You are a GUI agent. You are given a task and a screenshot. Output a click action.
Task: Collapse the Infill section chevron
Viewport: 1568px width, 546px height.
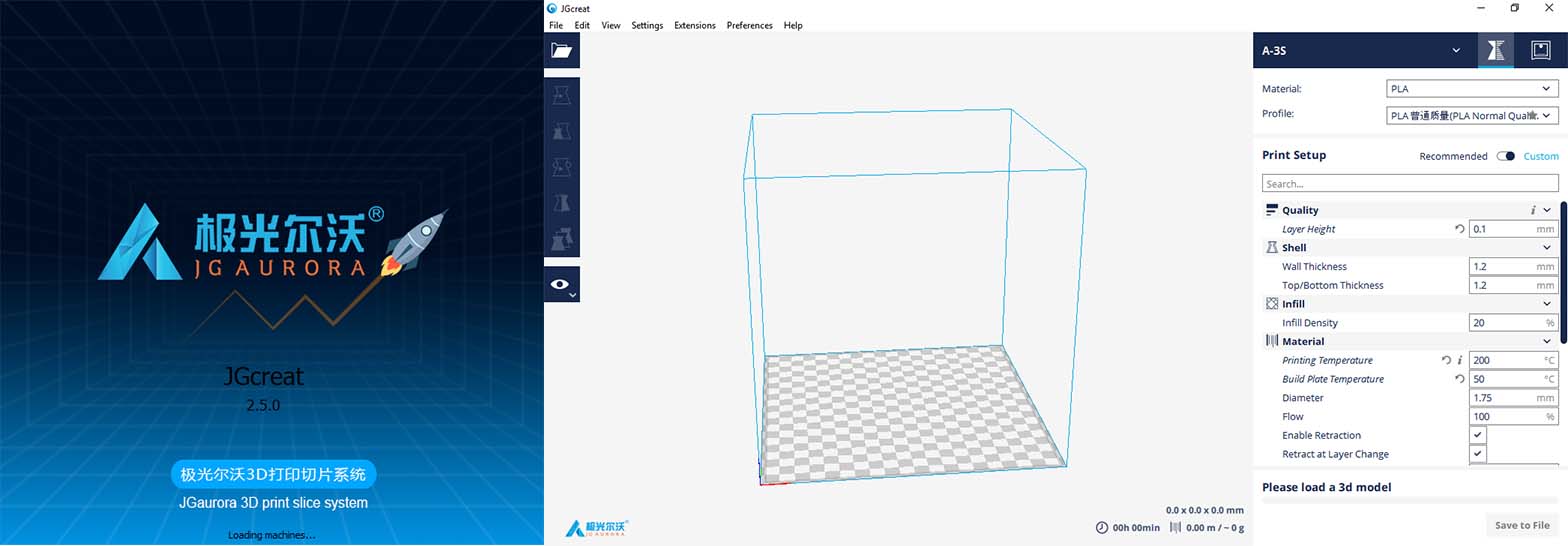(1547, 303)
